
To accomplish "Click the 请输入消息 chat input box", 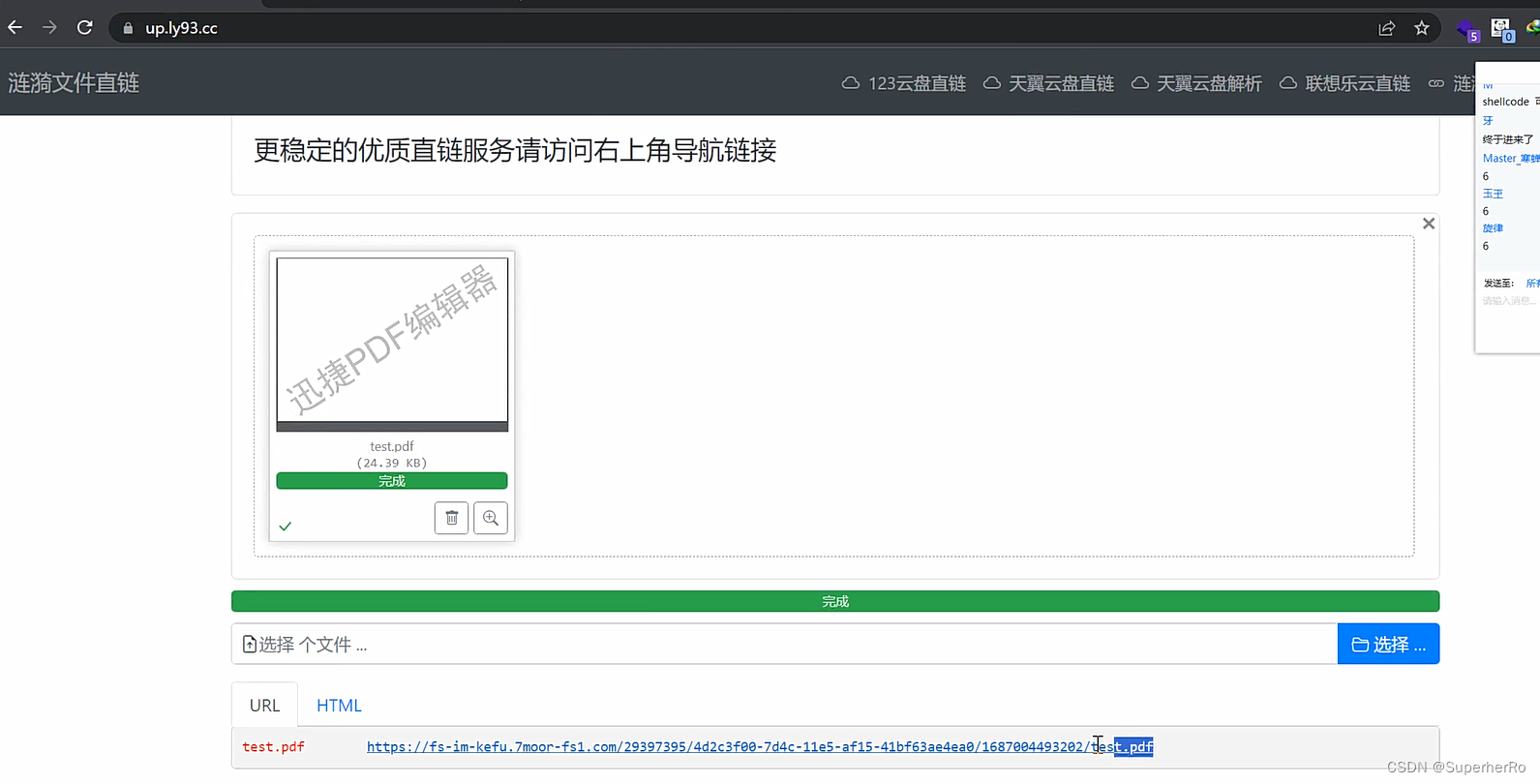I will click(1509, 301).
